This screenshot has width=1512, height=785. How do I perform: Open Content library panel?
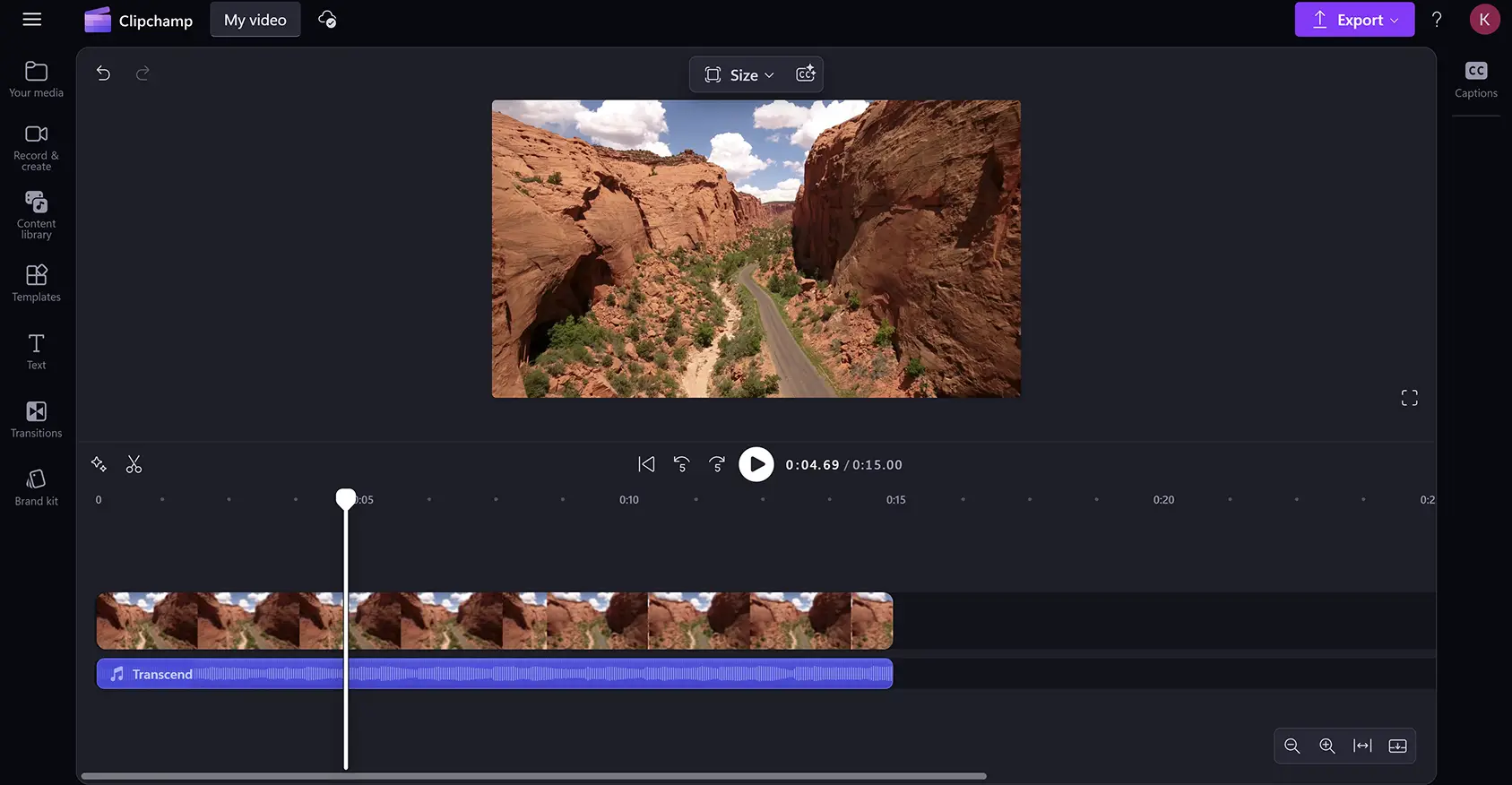tap(37, 215)
